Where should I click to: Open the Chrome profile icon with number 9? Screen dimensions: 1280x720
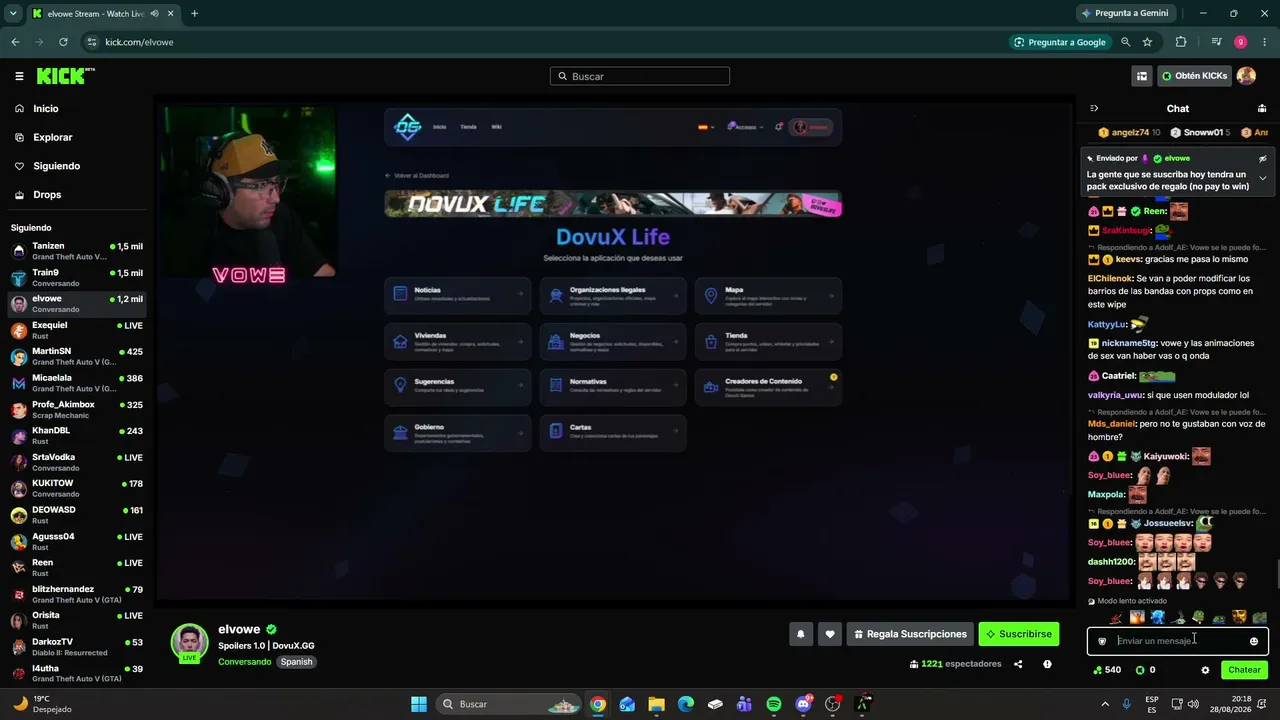coord(1240,42)
